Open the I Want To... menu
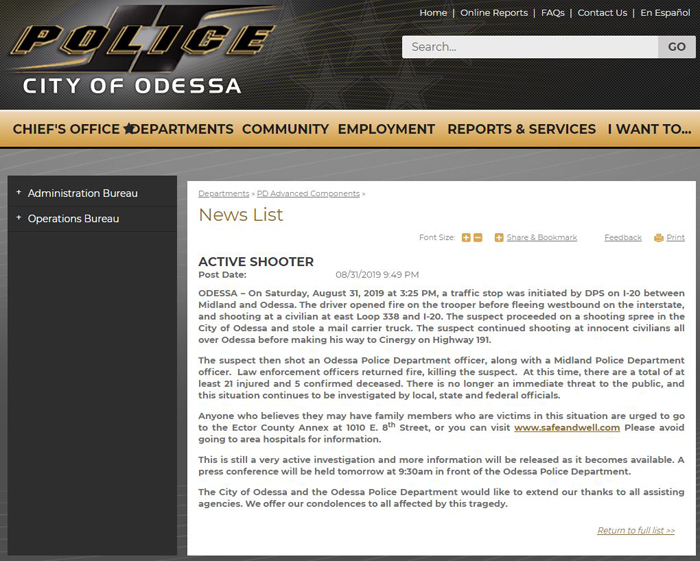Image resolution: width=700 pixels, height=561 pixels. tap(649, 129)
